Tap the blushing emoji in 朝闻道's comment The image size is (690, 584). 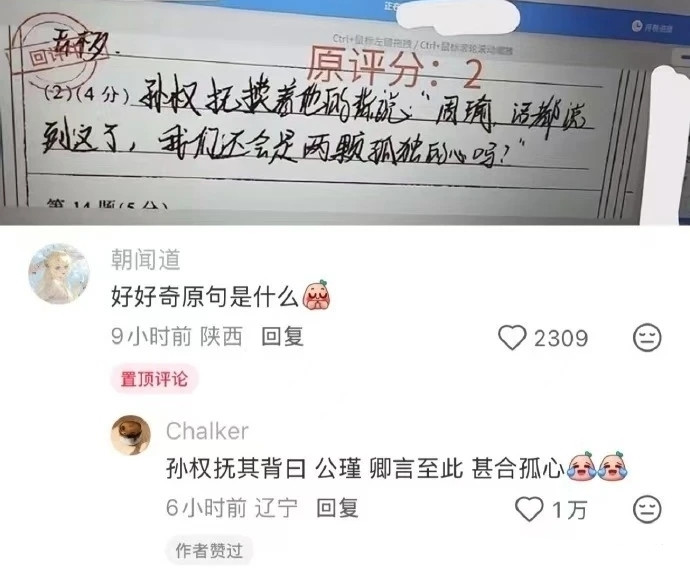pos(316,295)
